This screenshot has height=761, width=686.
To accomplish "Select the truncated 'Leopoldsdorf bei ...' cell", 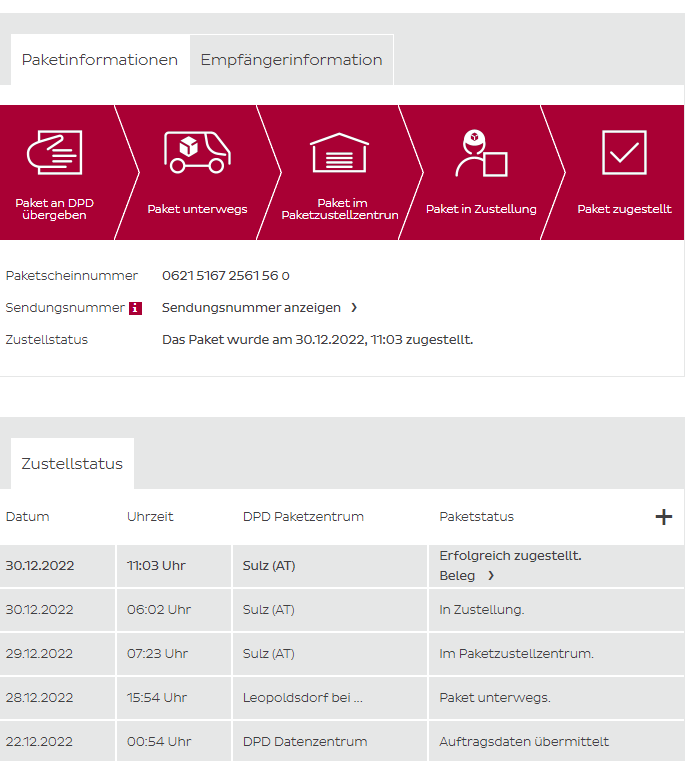I will pyautogui.click(x=302, y=698).
